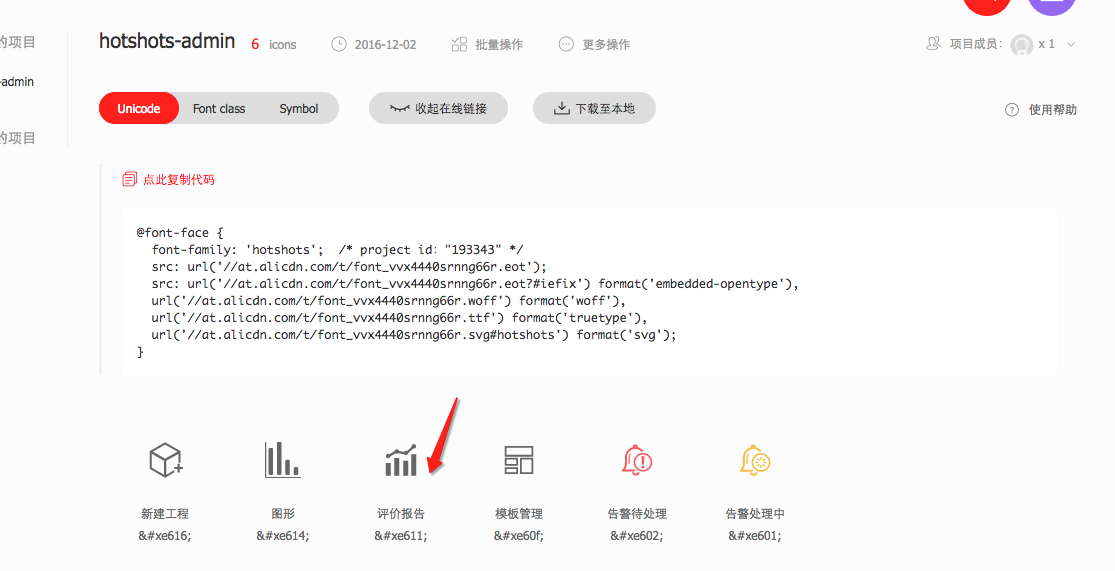The width and height of the screenshot is (1115, 571).
Task: Click the copy-code clipboard icon
Action: 129,179
